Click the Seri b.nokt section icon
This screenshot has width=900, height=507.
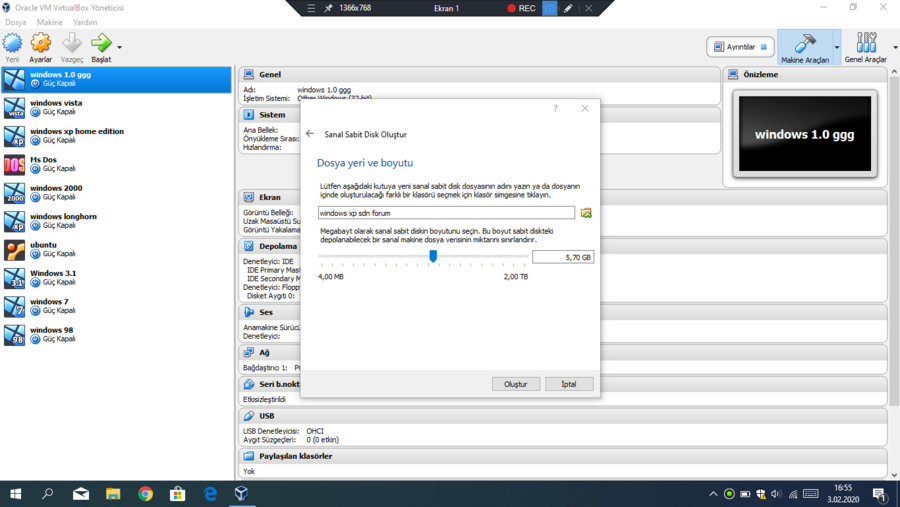tap(249, 384)
